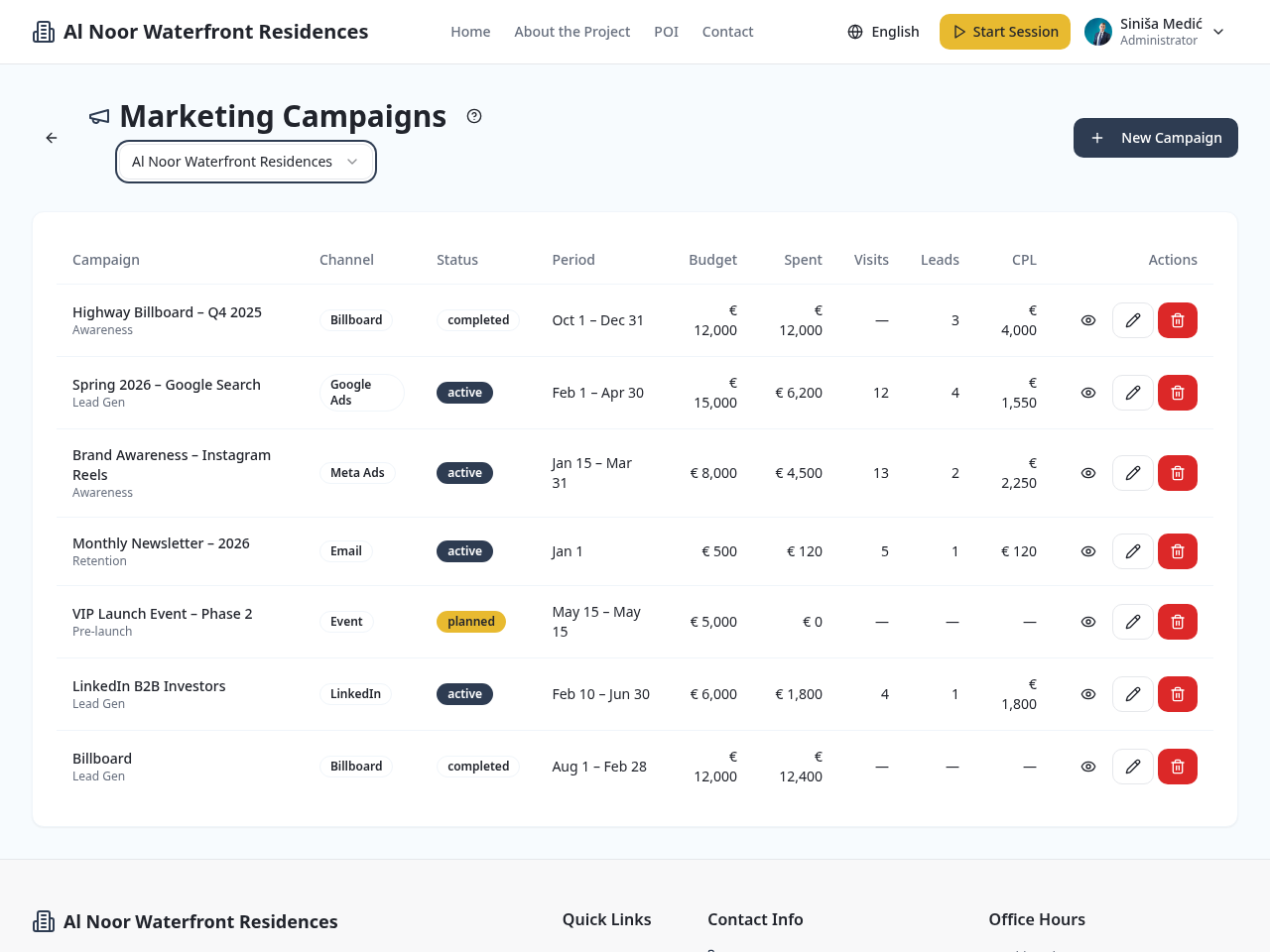Delete Spring 2026 – Google Search campaign
The width and height of the screenshot is (1270, 952).
pos(1178,393)
